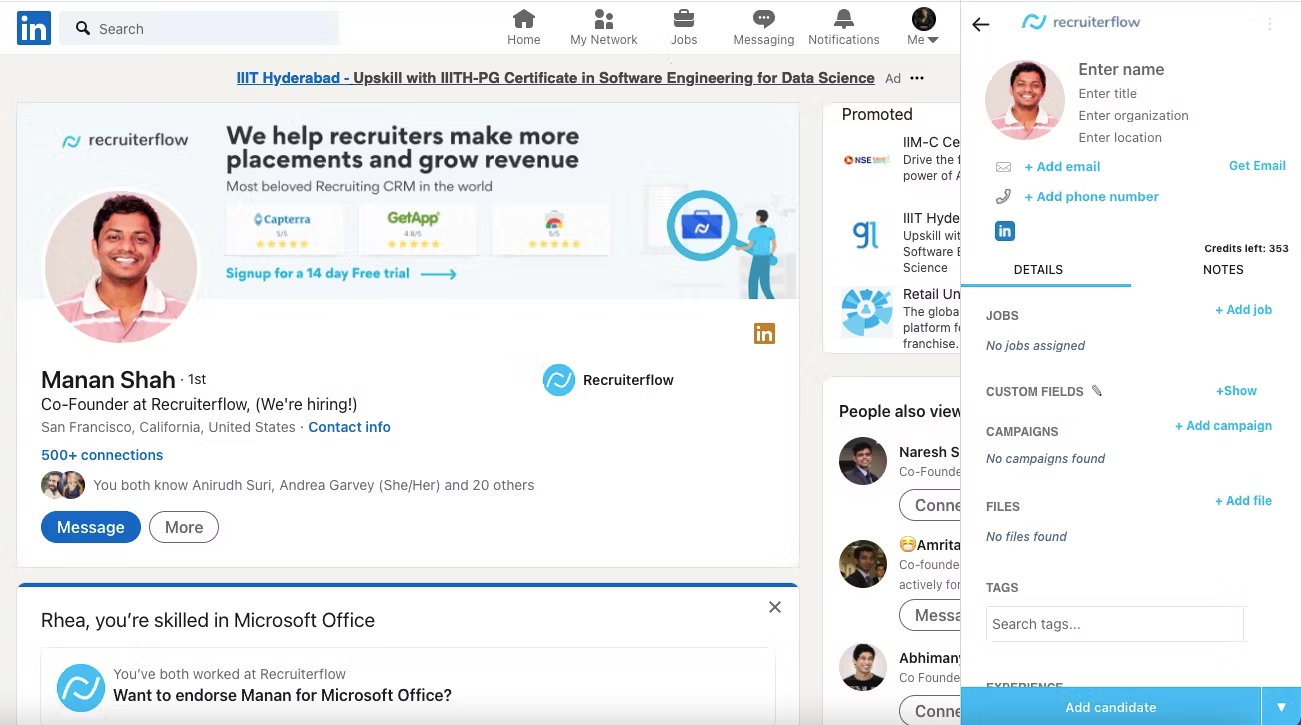Click the Enter name field

(x=1121, y=69)
